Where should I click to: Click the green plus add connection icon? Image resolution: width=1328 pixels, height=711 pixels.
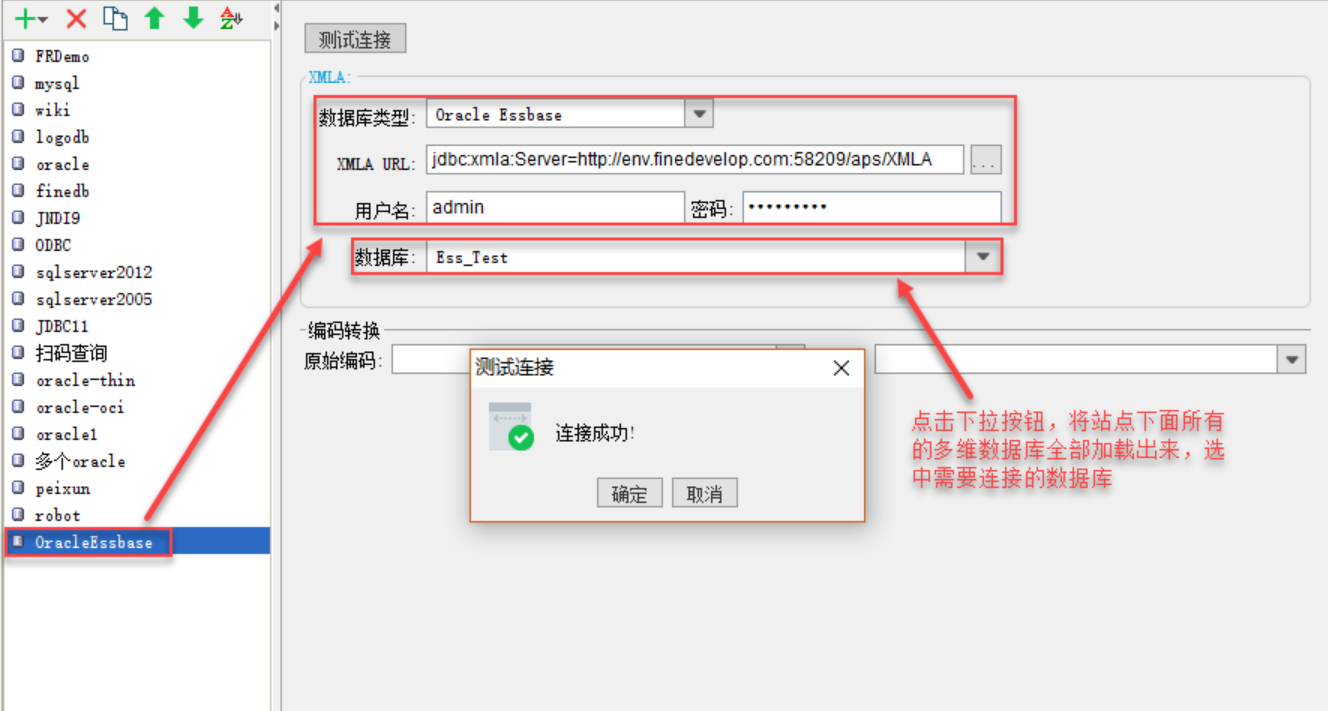click(27, 18)
